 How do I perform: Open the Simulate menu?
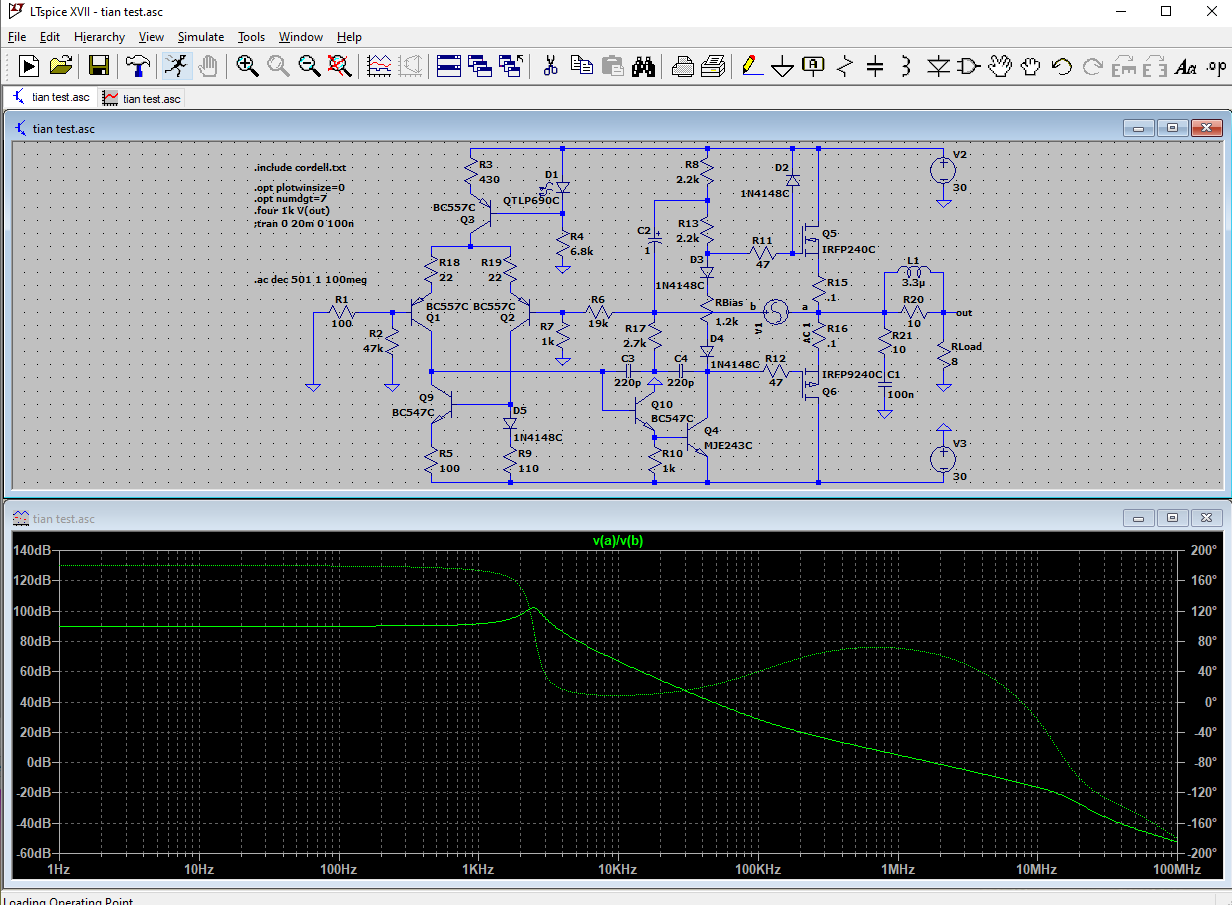click(201, 37)
